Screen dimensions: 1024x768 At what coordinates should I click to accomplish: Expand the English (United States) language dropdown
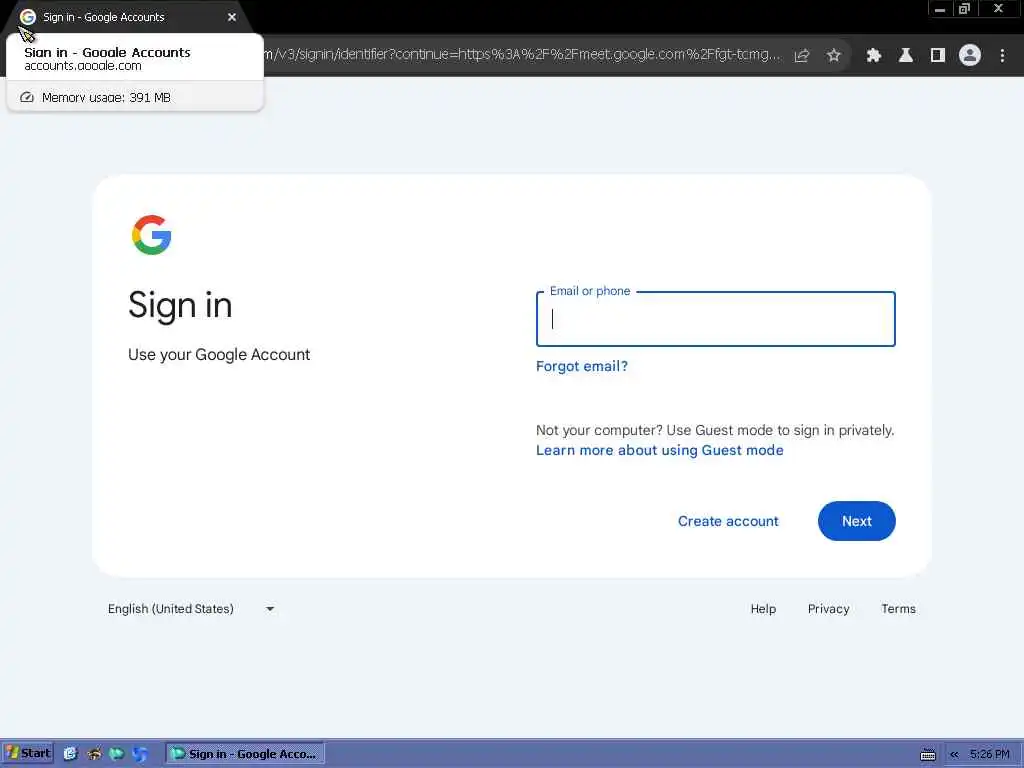[x=191, y=609]
